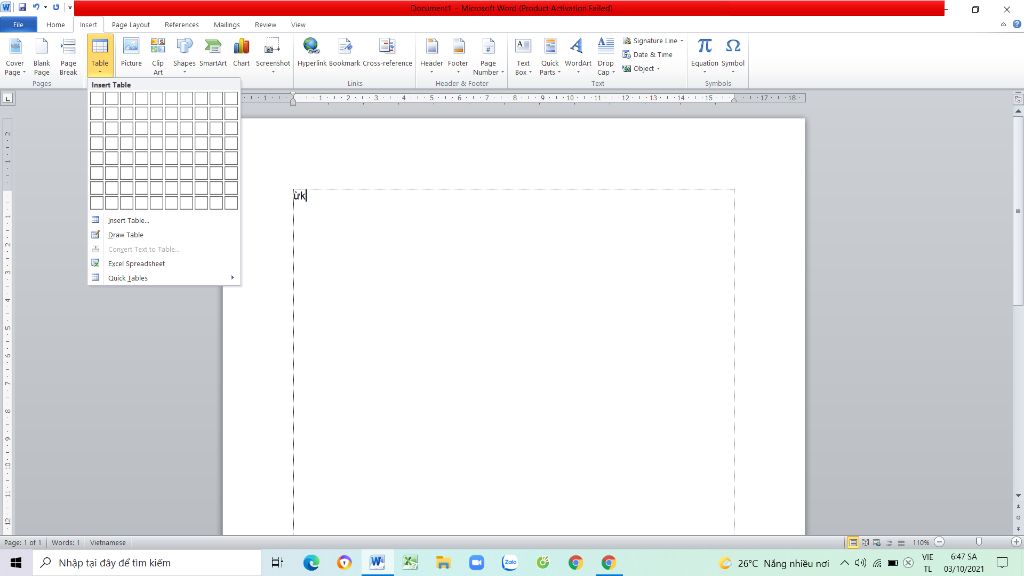Open the 110% zoom level dialog

(x=921, y=543)
